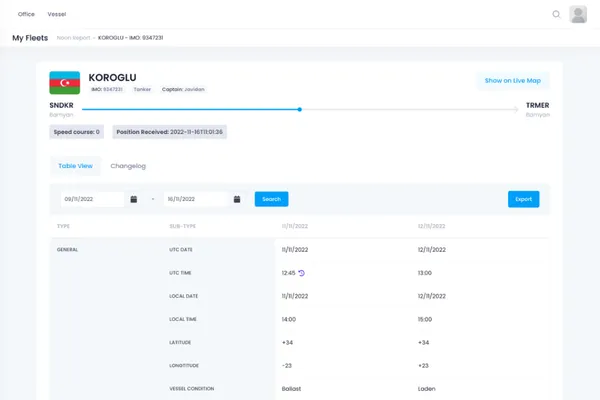Screen dimensions: 600x400
Task: Click the IMO: 9347231 tag
Action: (106, 89)
